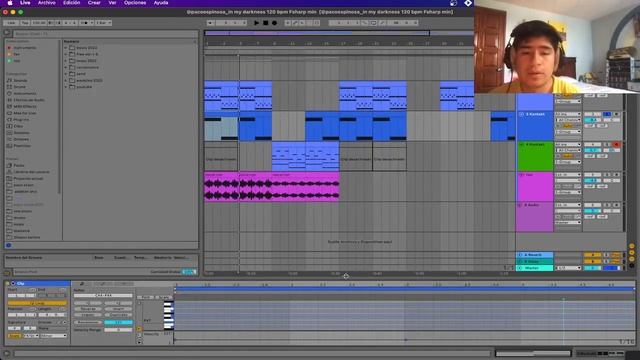Image resolution: width=640 pixels, height=360 pixels.
Task: Open the Live application menu
Action: [x=25, y=3]
